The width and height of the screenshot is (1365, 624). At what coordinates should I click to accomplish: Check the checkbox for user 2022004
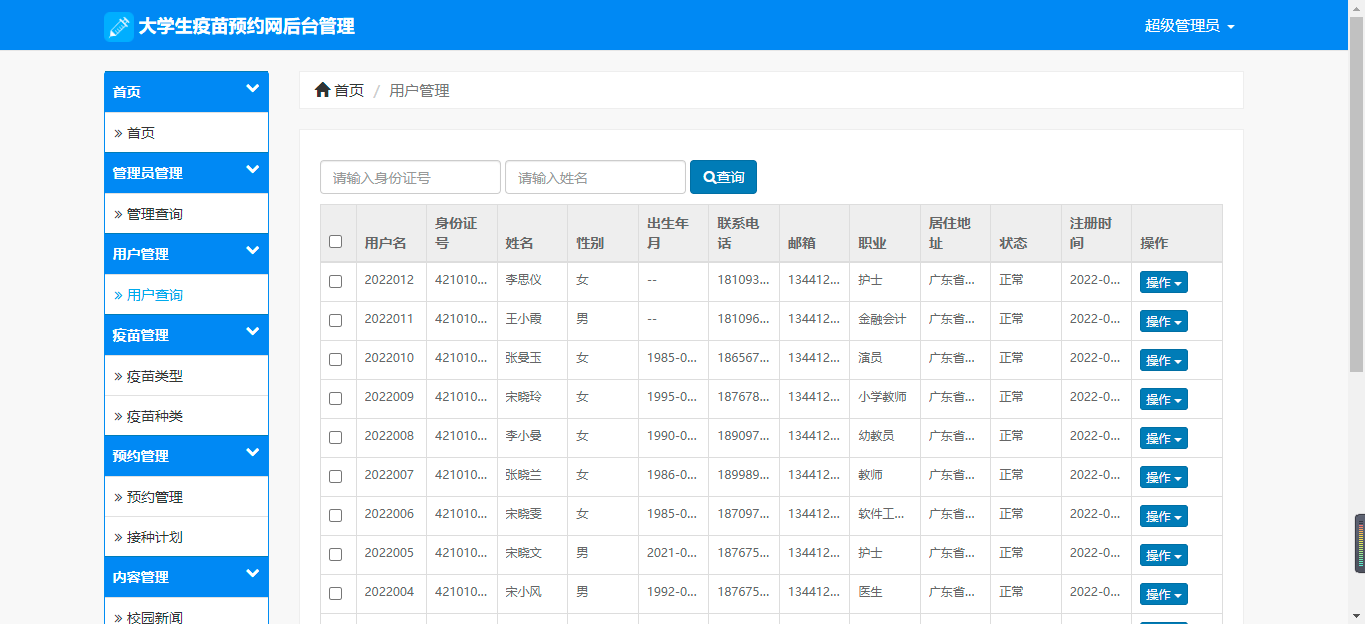pyautogui.click(x=336, y=593)
